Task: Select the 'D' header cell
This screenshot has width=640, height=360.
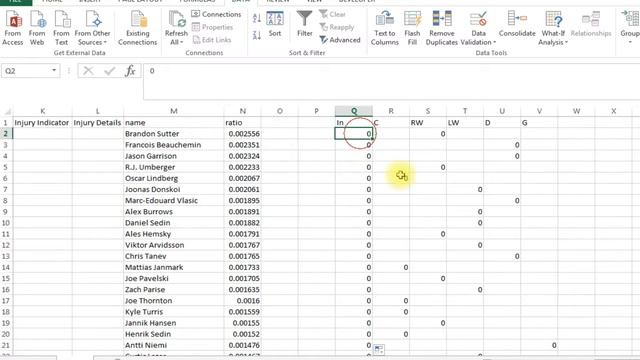Action: click(502, 122)
